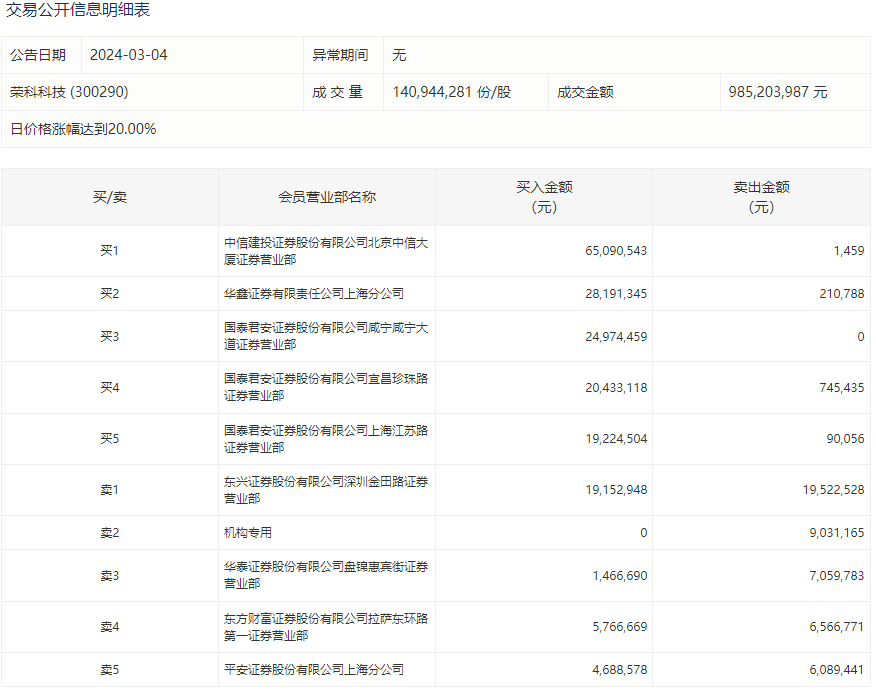This screenshot has width=876, height=695.
Task: Click 东方财富证券 拉萨东环路 branch name
Action: click(326, 627)
